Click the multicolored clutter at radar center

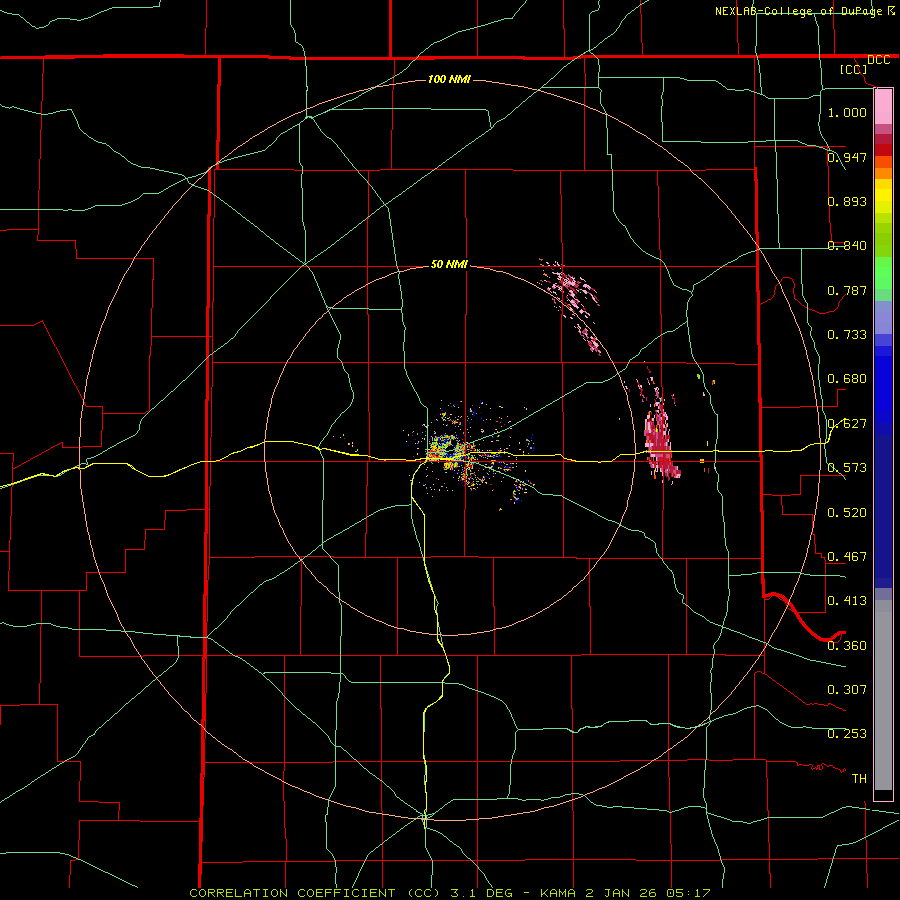451,451
